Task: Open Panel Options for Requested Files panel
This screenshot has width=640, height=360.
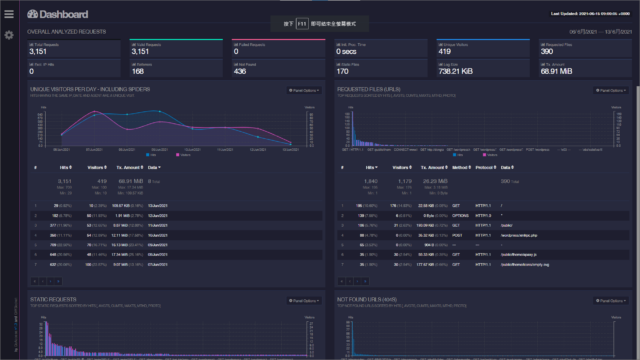Action: point(611,91)
